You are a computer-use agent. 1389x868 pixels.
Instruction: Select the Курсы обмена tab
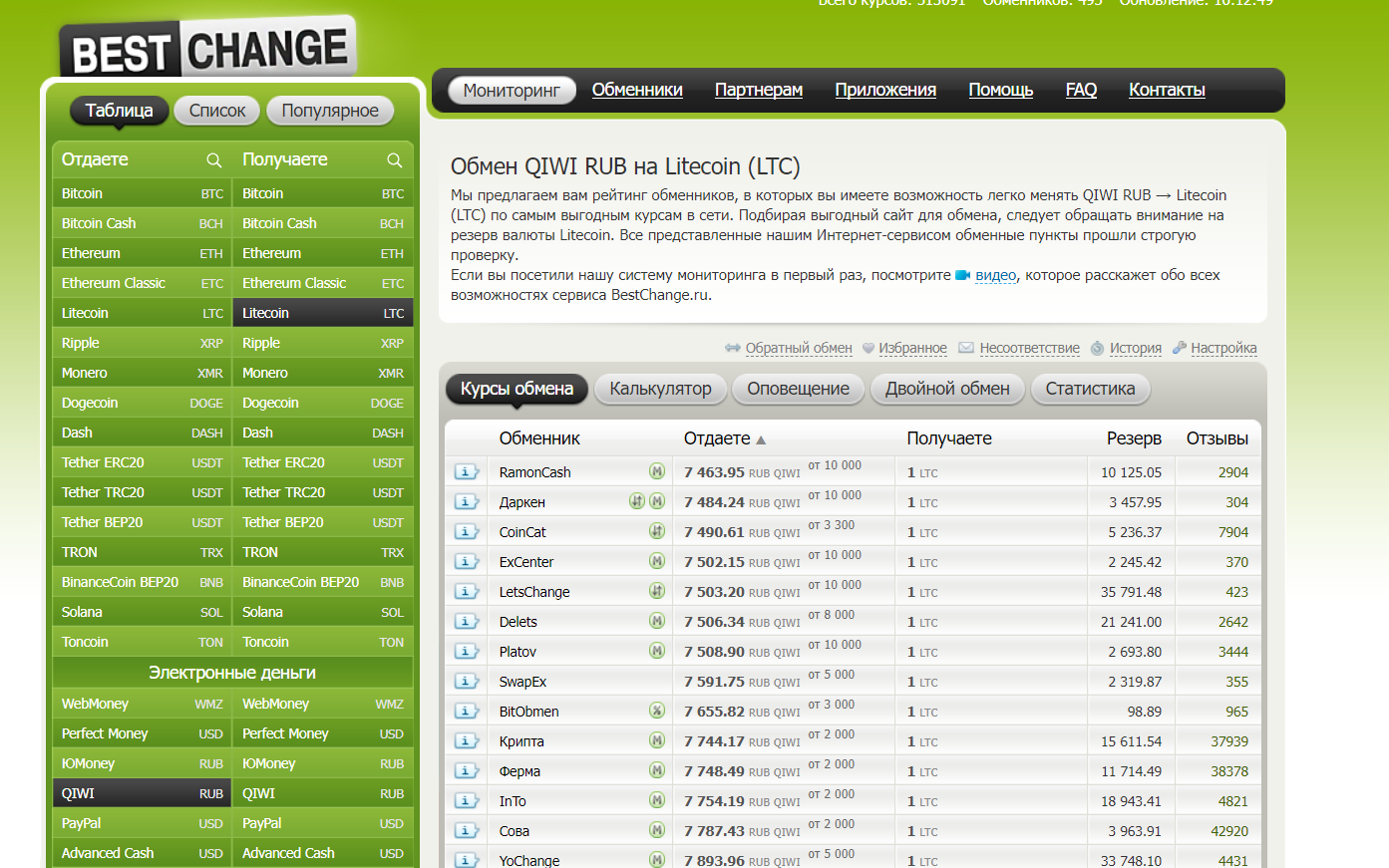[517, 389]
